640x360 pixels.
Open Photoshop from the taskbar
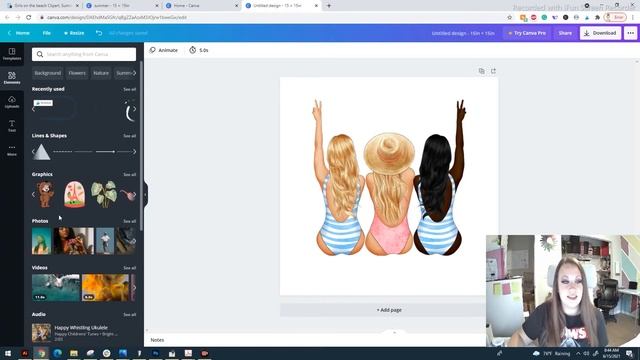156,353
